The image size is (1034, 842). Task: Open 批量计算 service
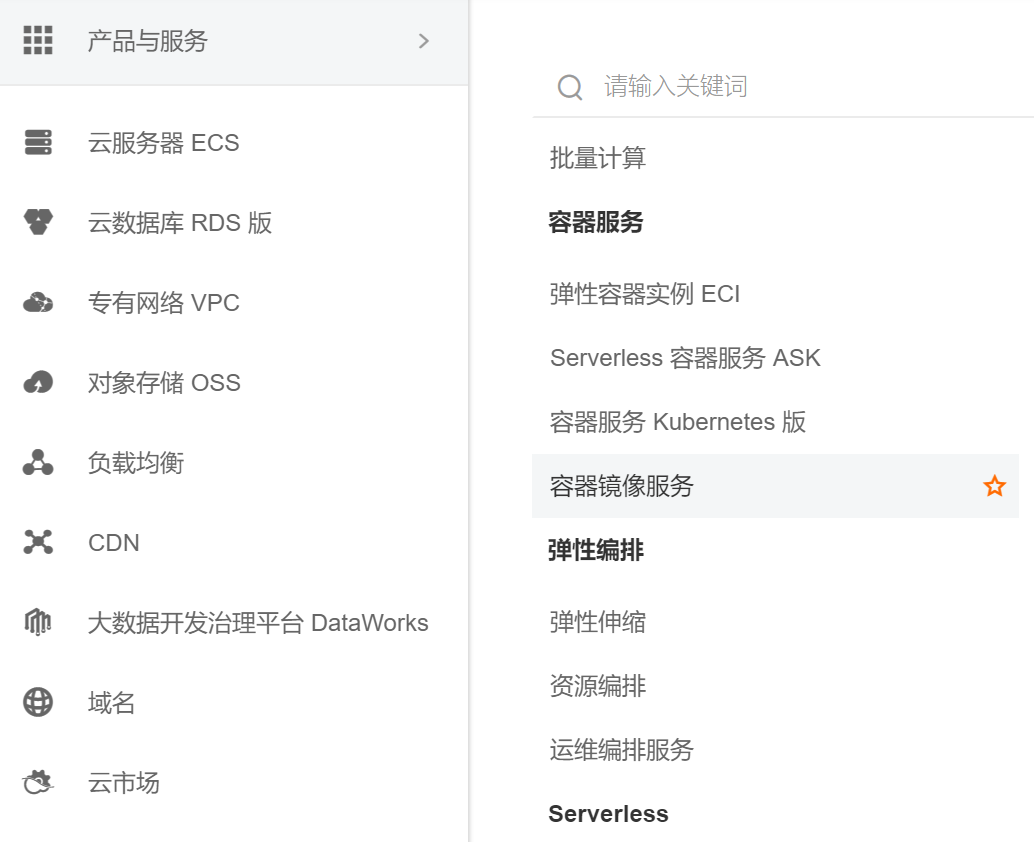598,158
